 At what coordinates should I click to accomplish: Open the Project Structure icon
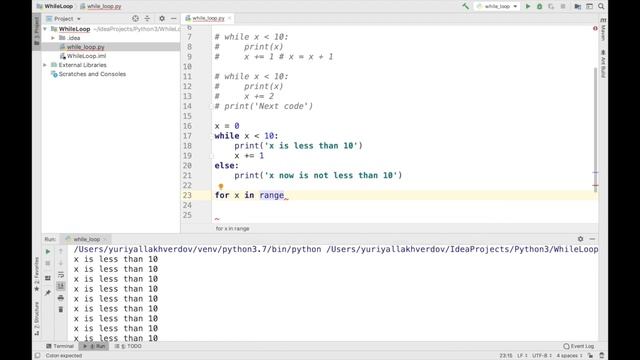pos(578,6)
